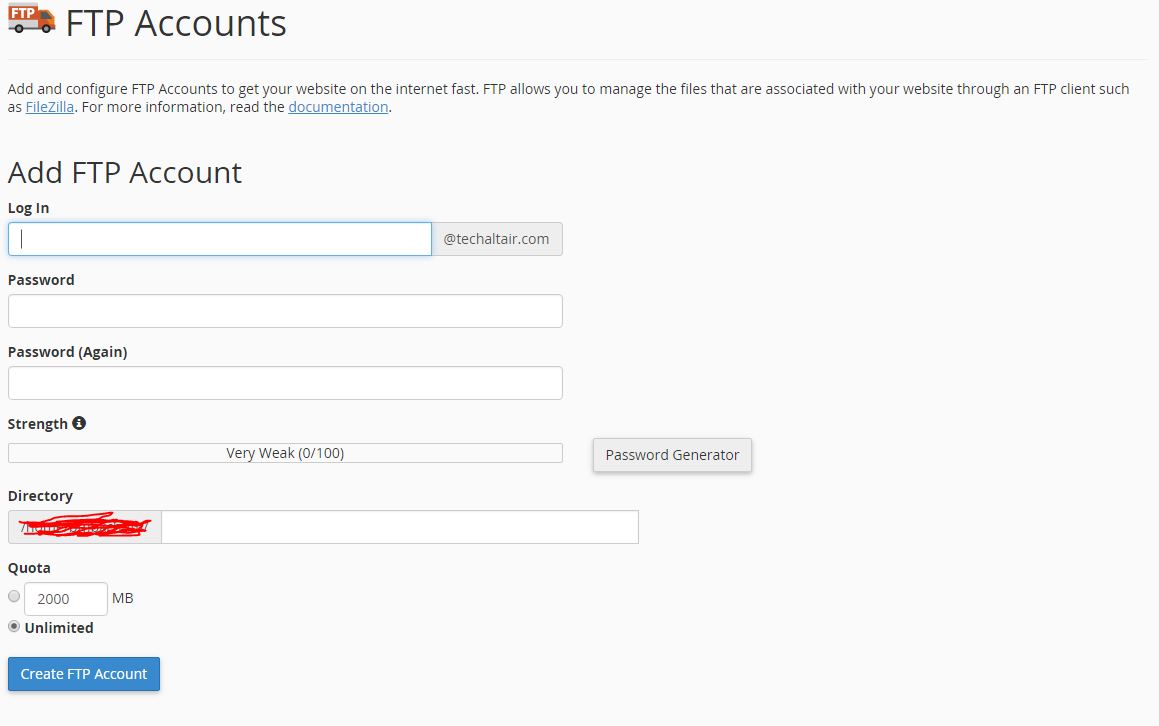Open the documentation link
Screen dimensions: 1159x726
pos(338,106)
